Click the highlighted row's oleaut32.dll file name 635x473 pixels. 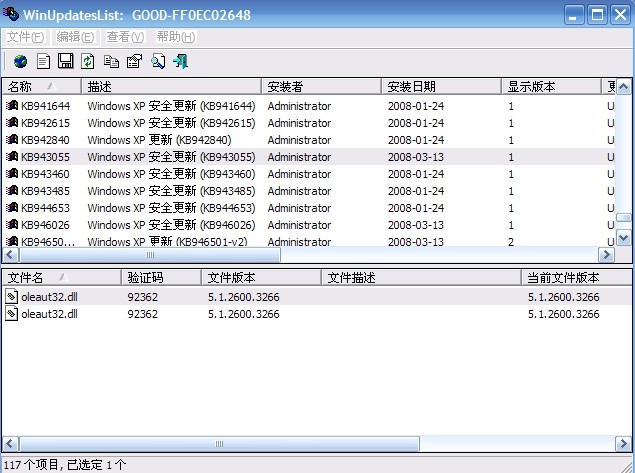[49, 297]
